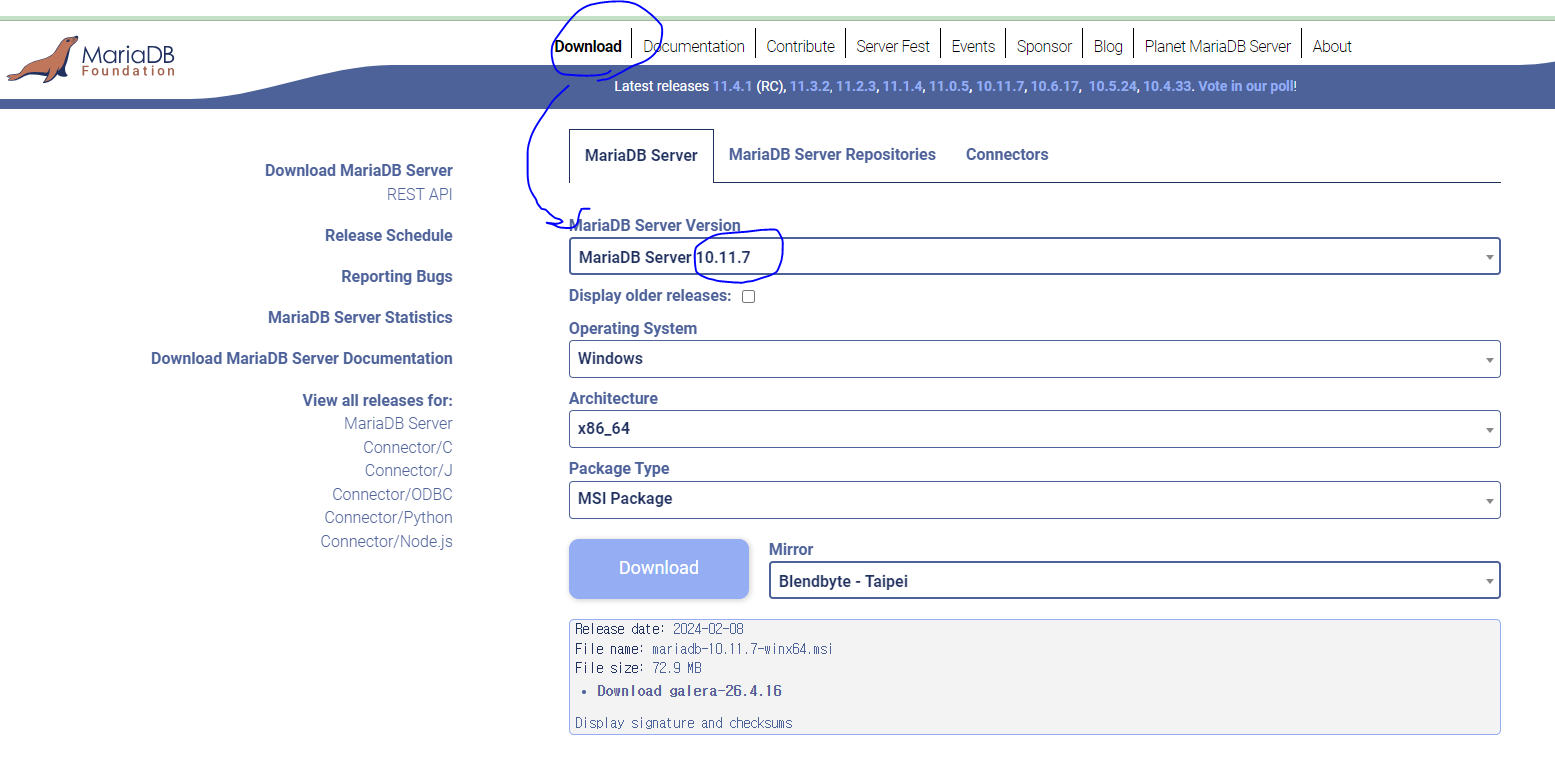Go to the Events page
This screenshot has width=1555, height=763.
(973, 46)
